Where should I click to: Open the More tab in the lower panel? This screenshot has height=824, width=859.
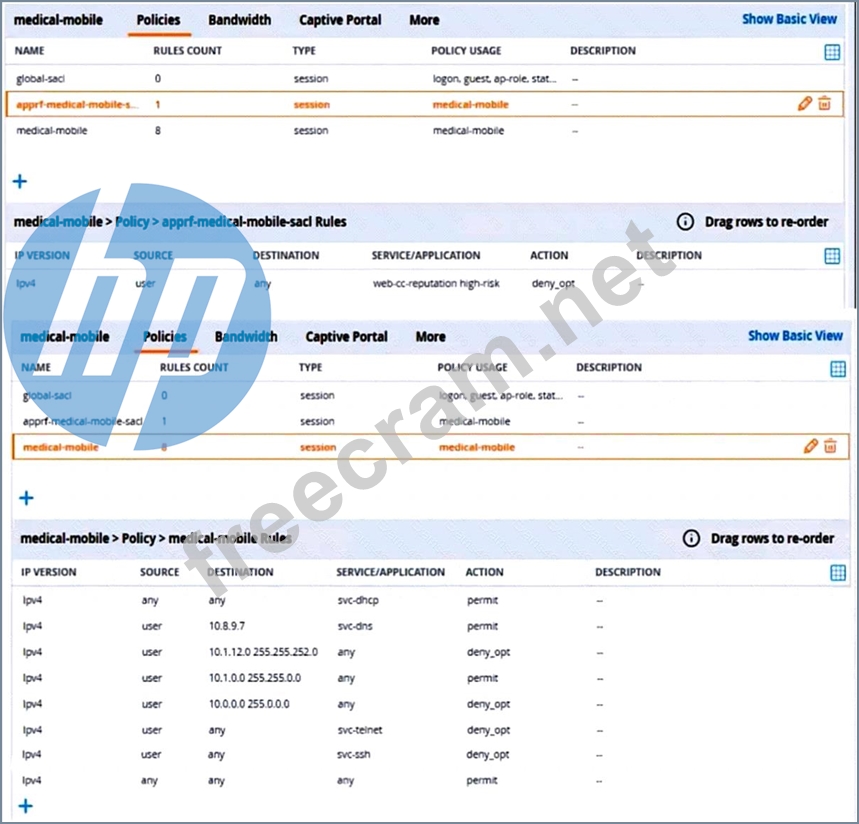431,336
